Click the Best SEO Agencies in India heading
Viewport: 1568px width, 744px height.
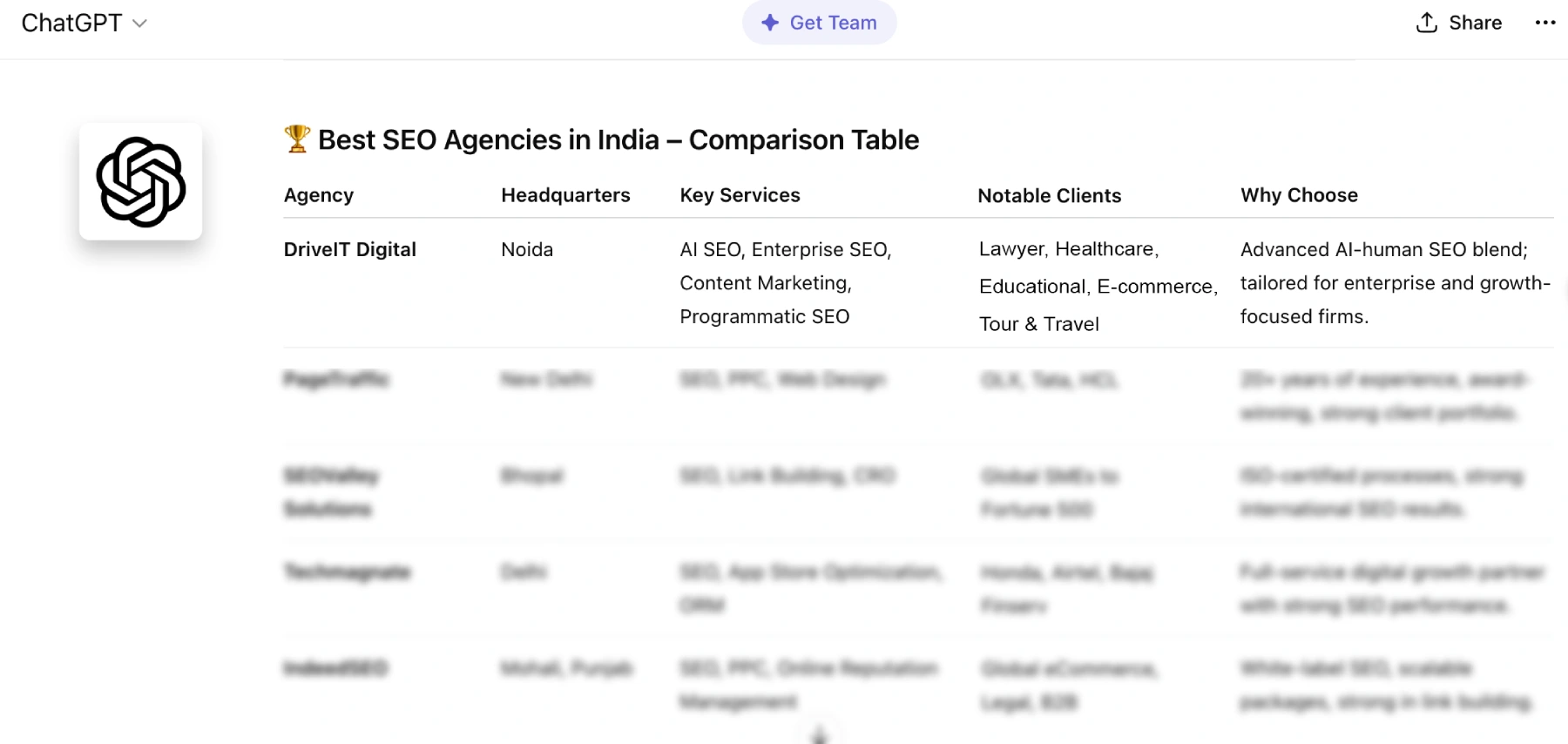point(618,139)
